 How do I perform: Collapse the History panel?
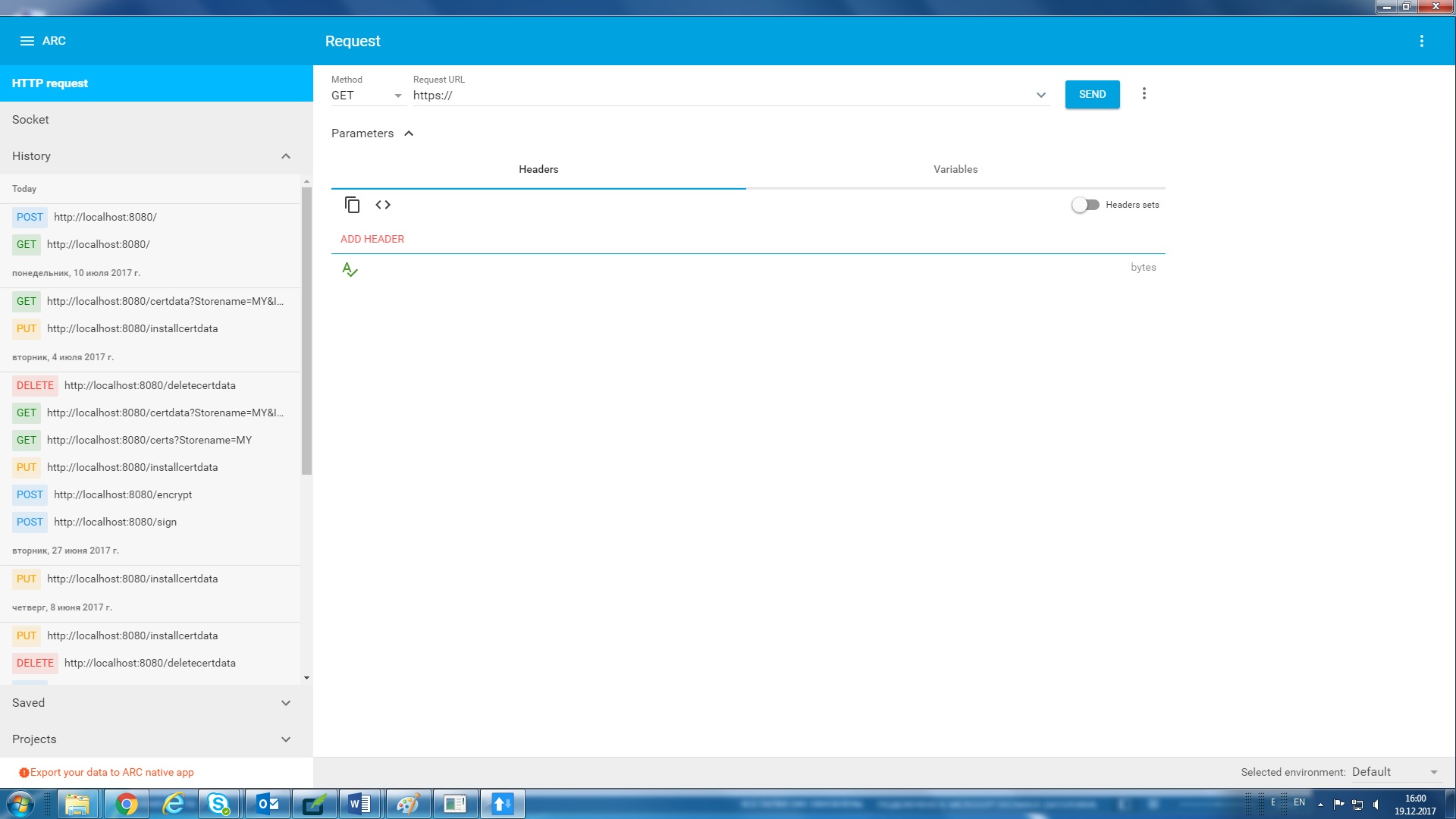286,156
